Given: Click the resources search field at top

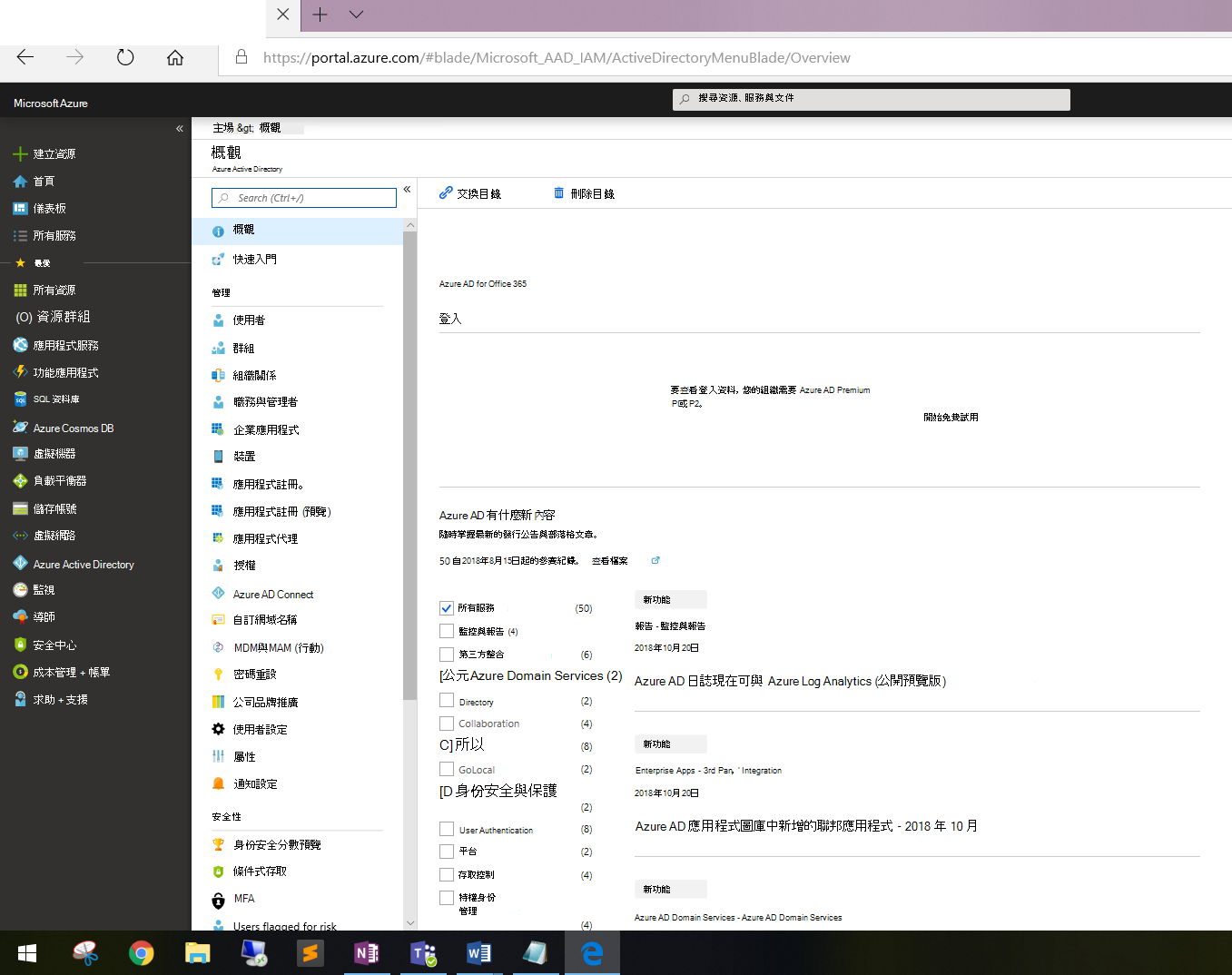Looking at the screenshot, I should tap(870, 99).
